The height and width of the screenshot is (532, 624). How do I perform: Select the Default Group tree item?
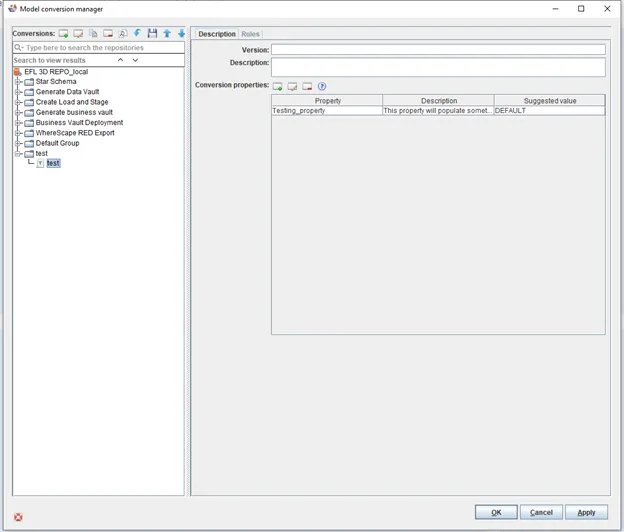(57, 143)
